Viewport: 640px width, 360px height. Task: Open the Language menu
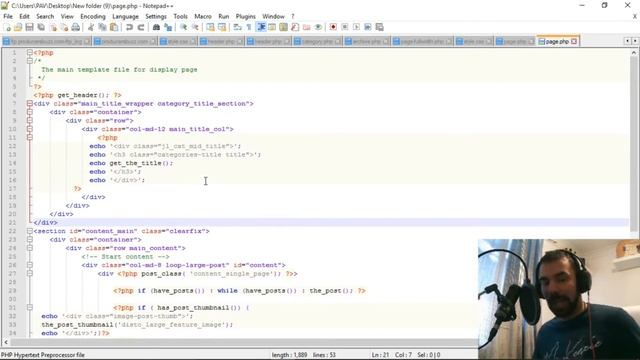(125, 16)
